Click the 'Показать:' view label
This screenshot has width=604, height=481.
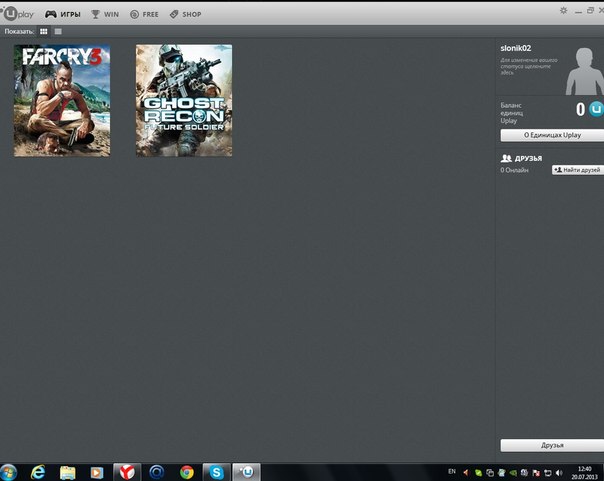coord(19,32)
